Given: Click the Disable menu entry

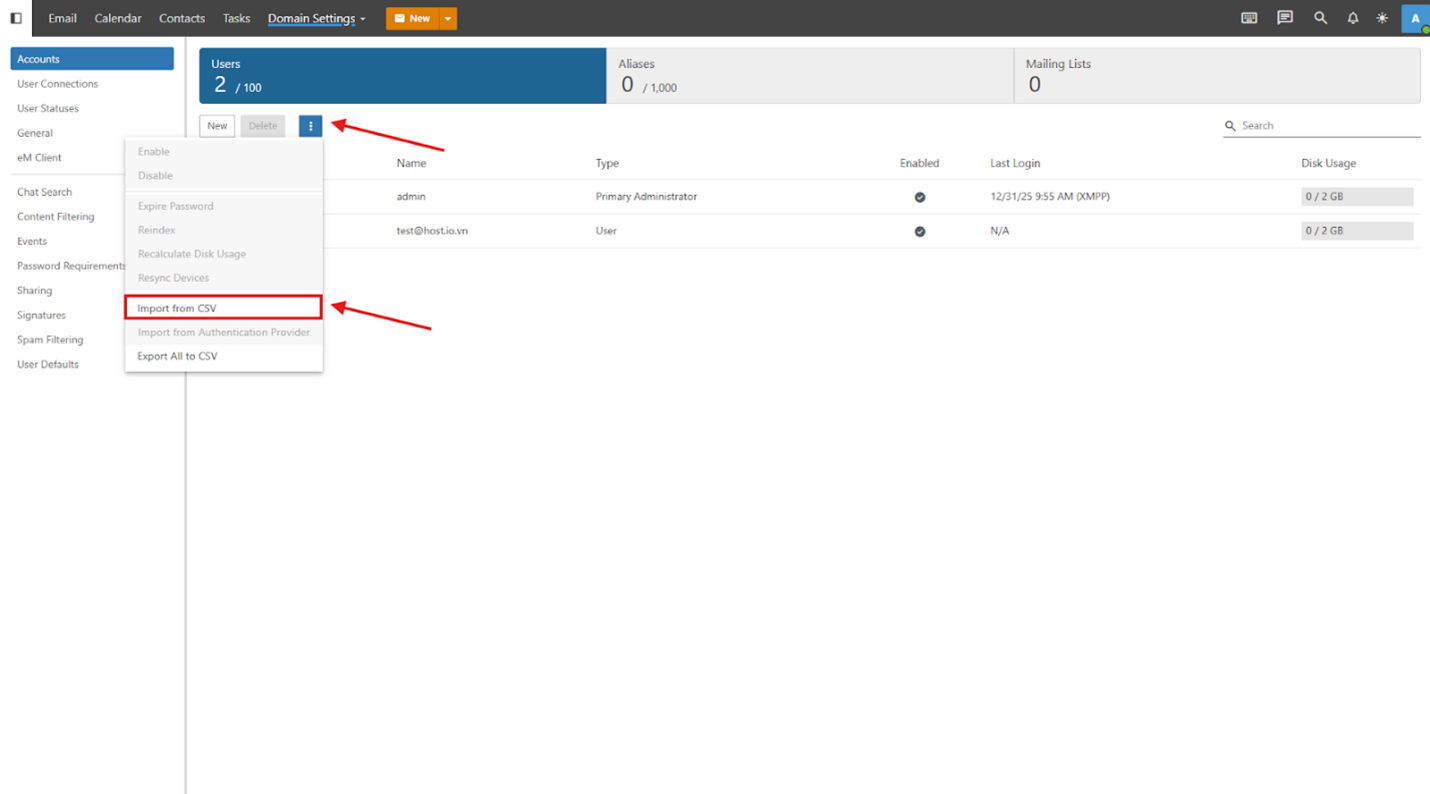Looking at the screenshot, I should click(223, 176).
